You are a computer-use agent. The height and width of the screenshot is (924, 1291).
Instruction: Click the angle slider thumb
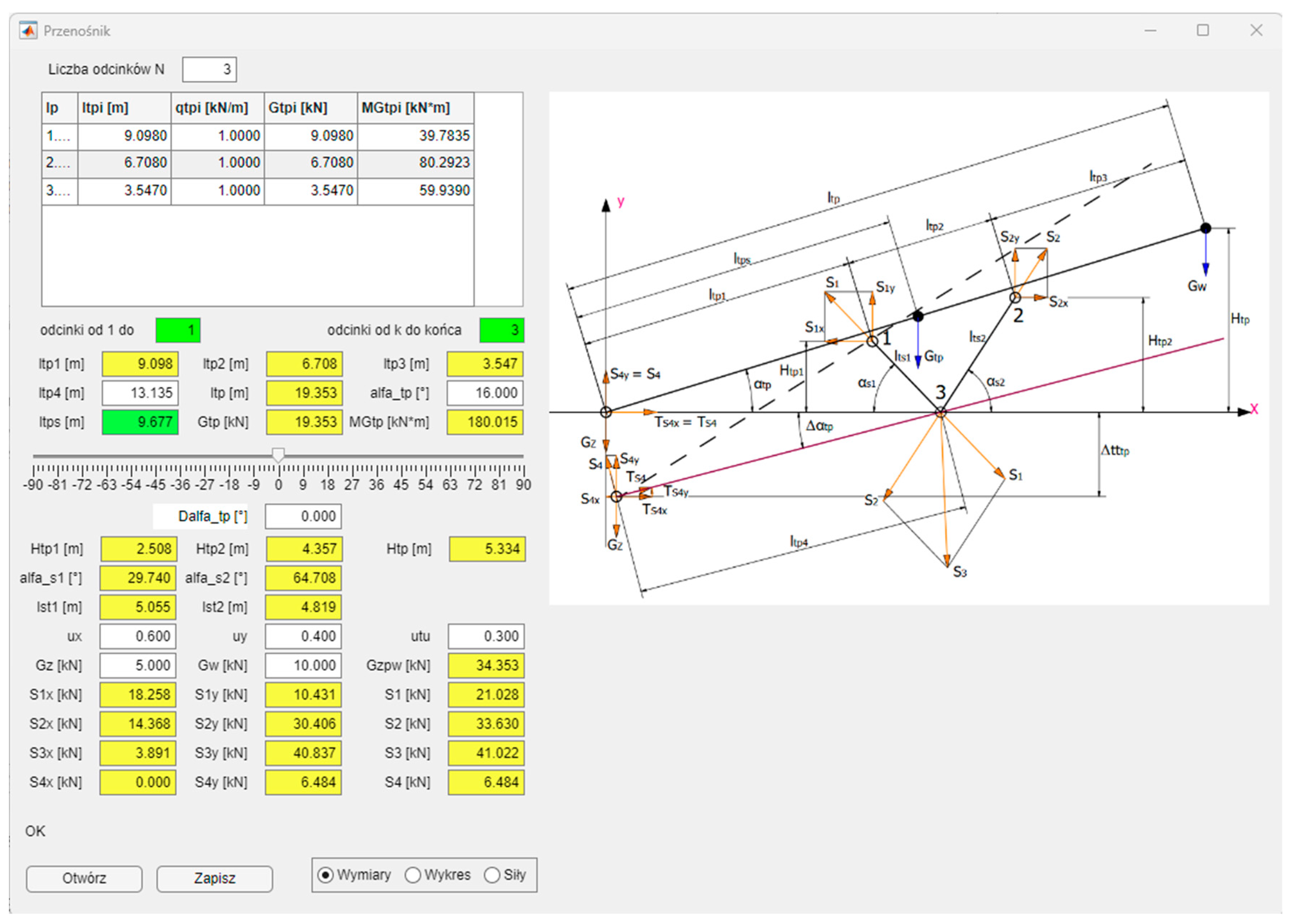(x=278, y=455)
